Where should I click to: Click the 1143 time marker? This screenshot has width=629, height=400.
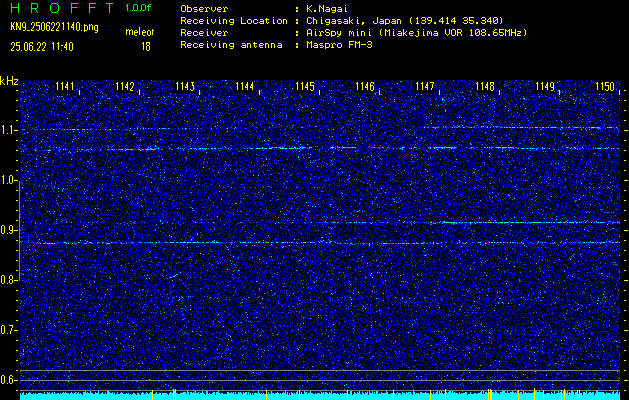point(185,86)
